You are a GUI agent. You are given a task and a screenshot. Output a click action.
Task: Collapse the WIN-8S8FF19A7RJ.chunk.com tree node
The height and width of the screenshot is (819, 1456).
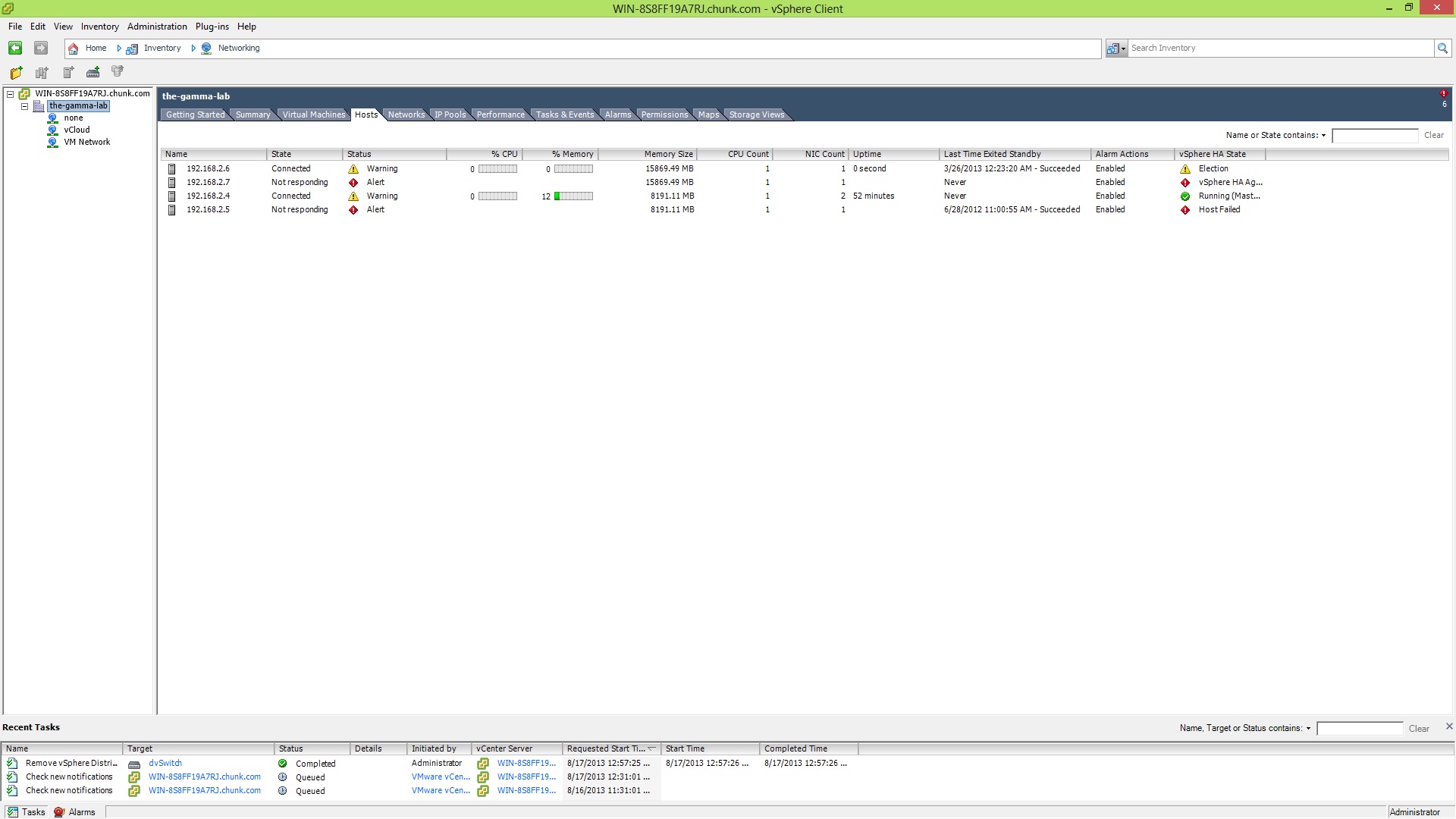(11, 94)
